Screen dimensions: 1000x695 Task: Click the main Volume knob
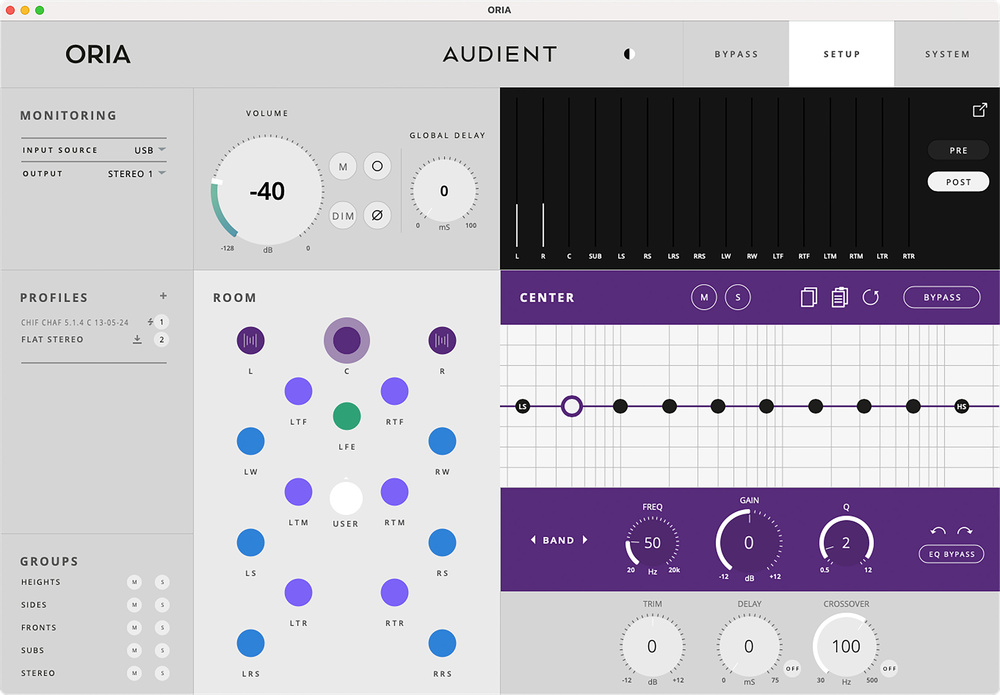tap(266, 191)
